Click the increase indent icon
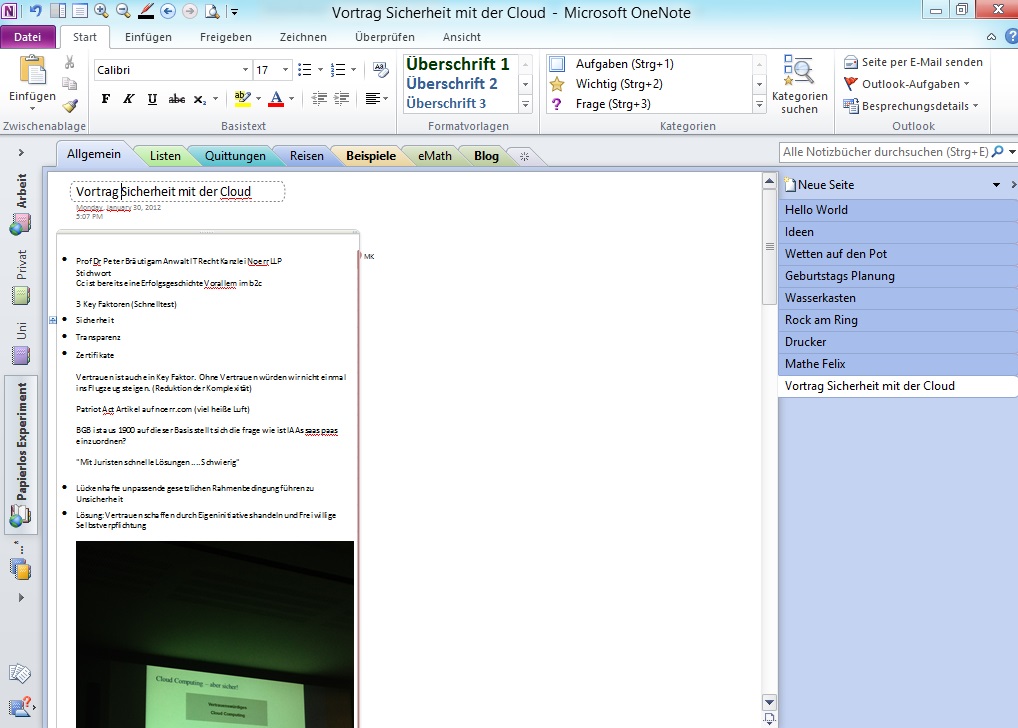Image resolution: width=1018 pixels, height=728 pixels. click(x=340, y=99)
